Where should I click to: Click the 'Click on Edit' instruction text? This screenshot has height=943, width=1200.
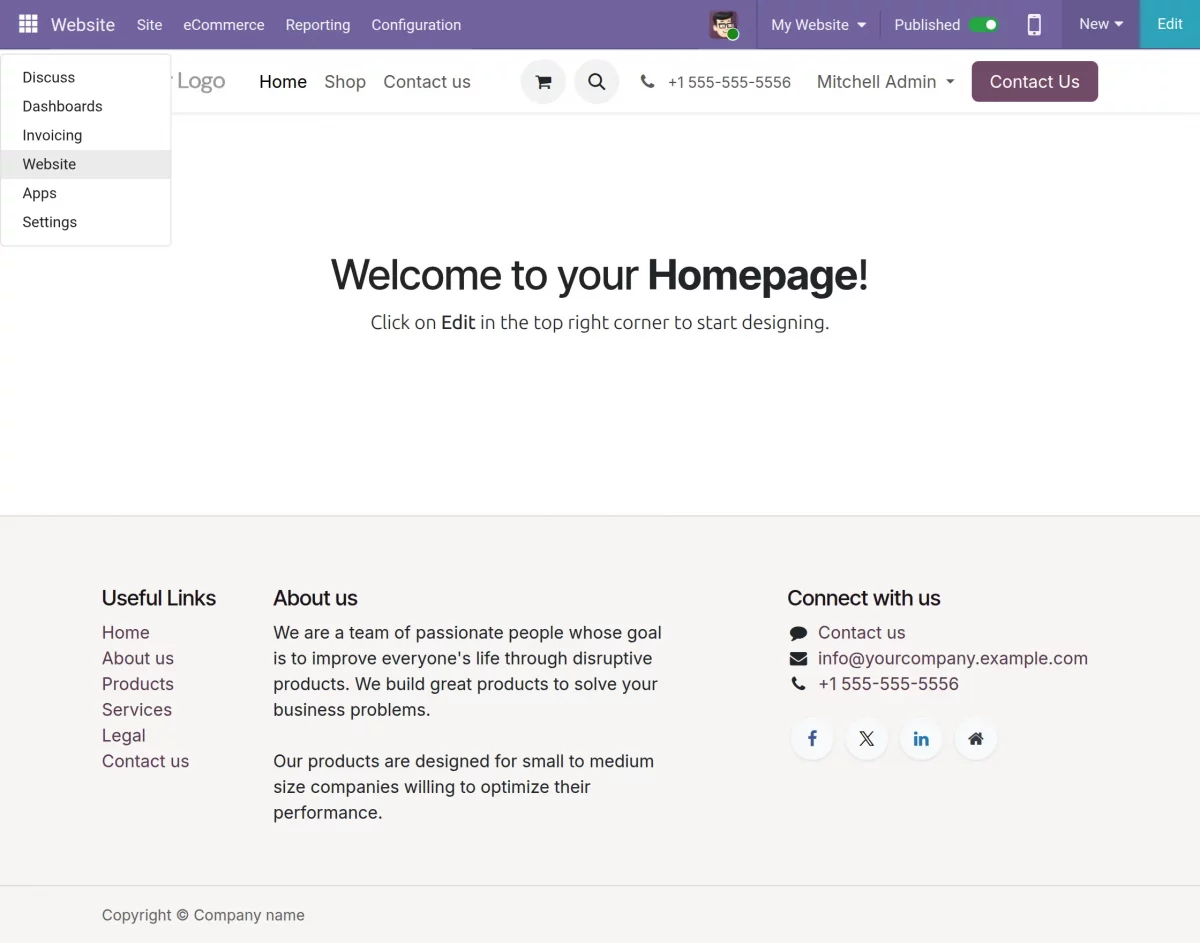[x=600, y=323]
